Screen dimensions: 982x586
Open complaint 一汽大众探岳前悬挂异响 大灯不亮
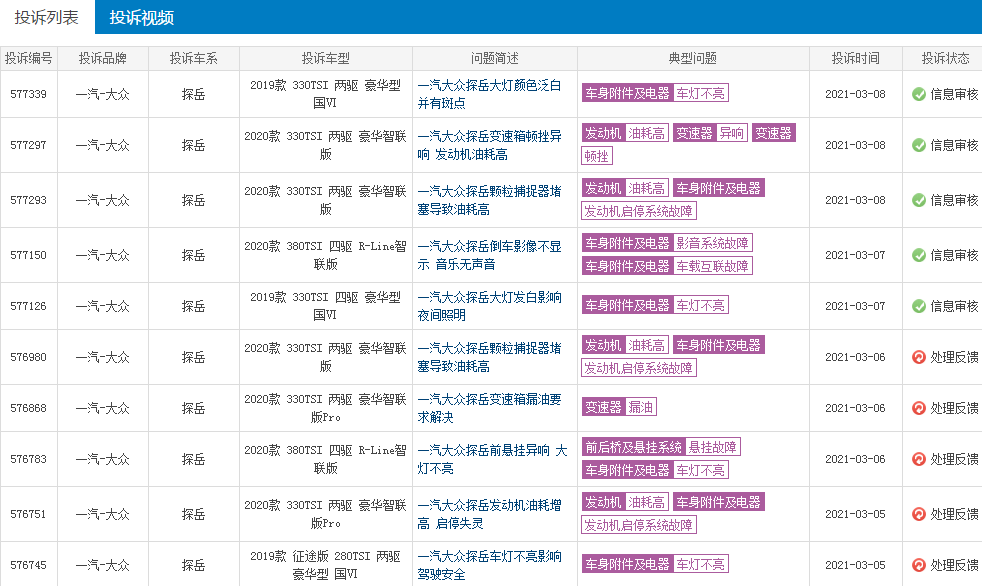(x=492, y=460)
